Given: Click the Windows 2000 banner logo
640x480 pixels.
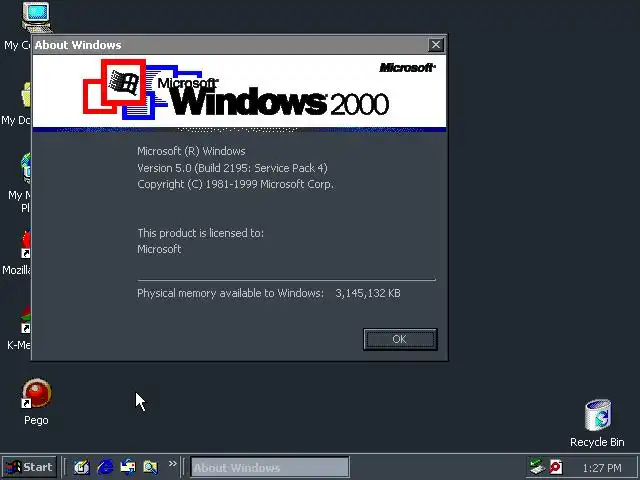Looking at the screenshot, I should (236, 90).
